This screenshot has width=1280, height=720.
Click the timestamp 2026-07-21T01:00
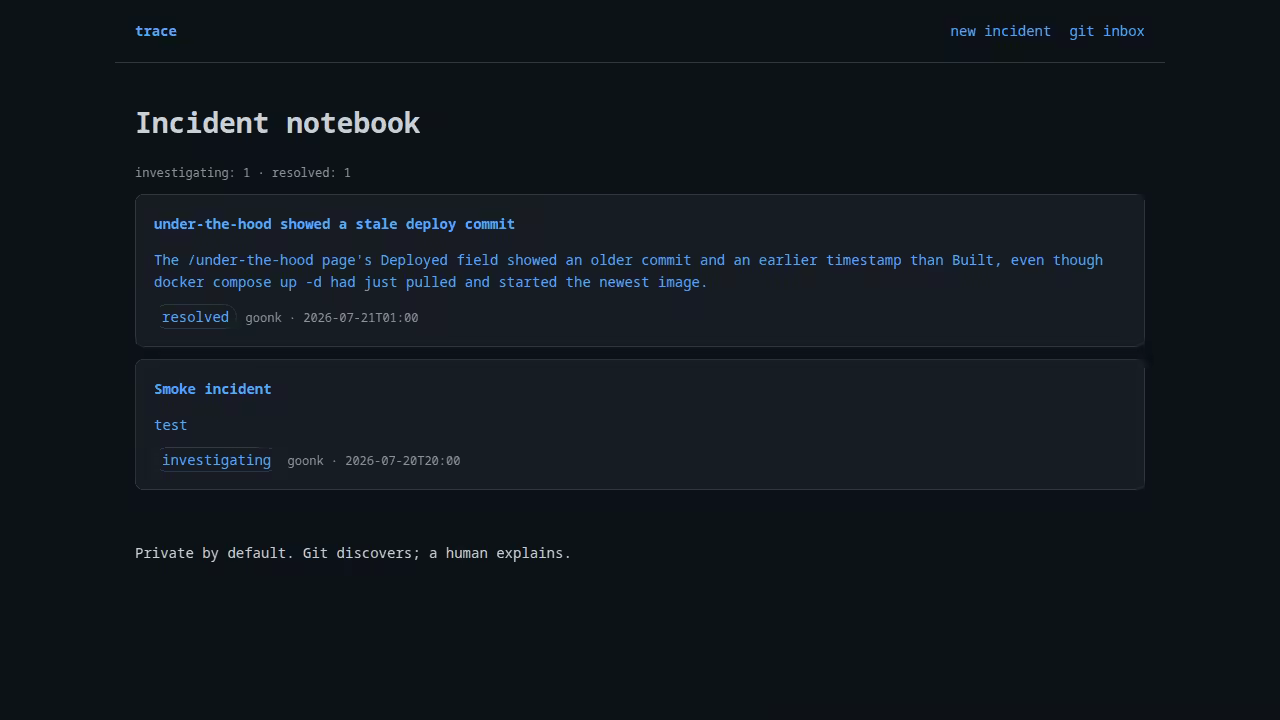(x=361, y=318)
